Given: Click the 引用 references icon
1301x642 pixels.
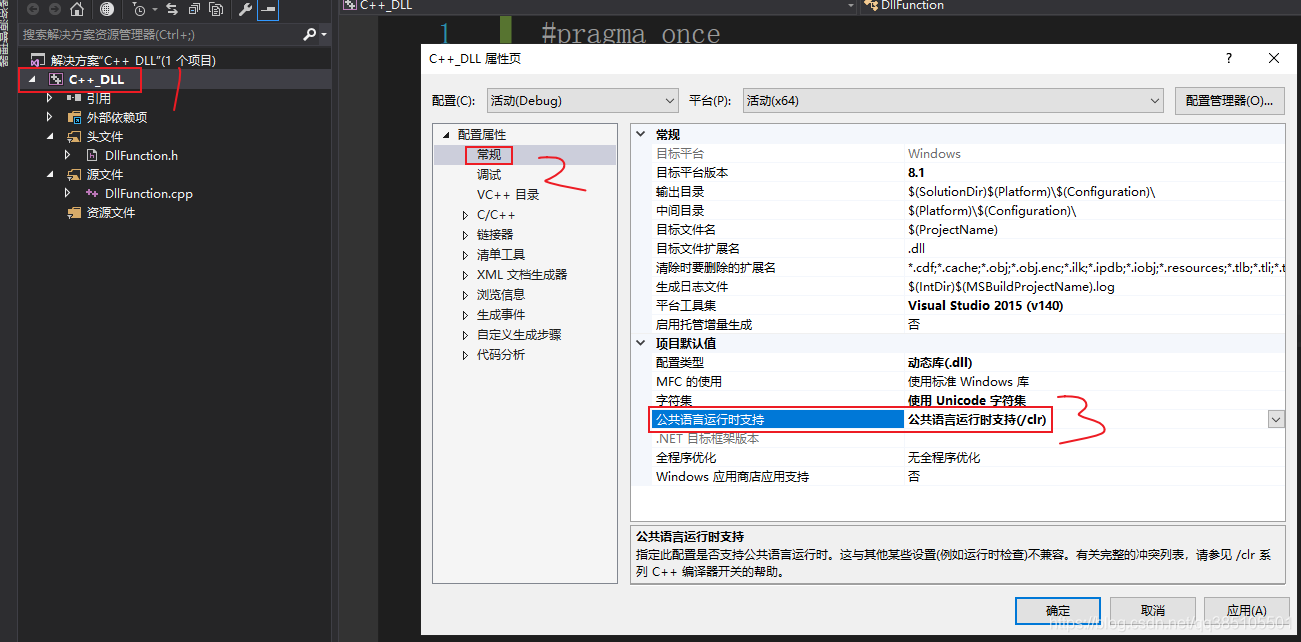Looking at the screenshot, I should click(x=74, y=98).
